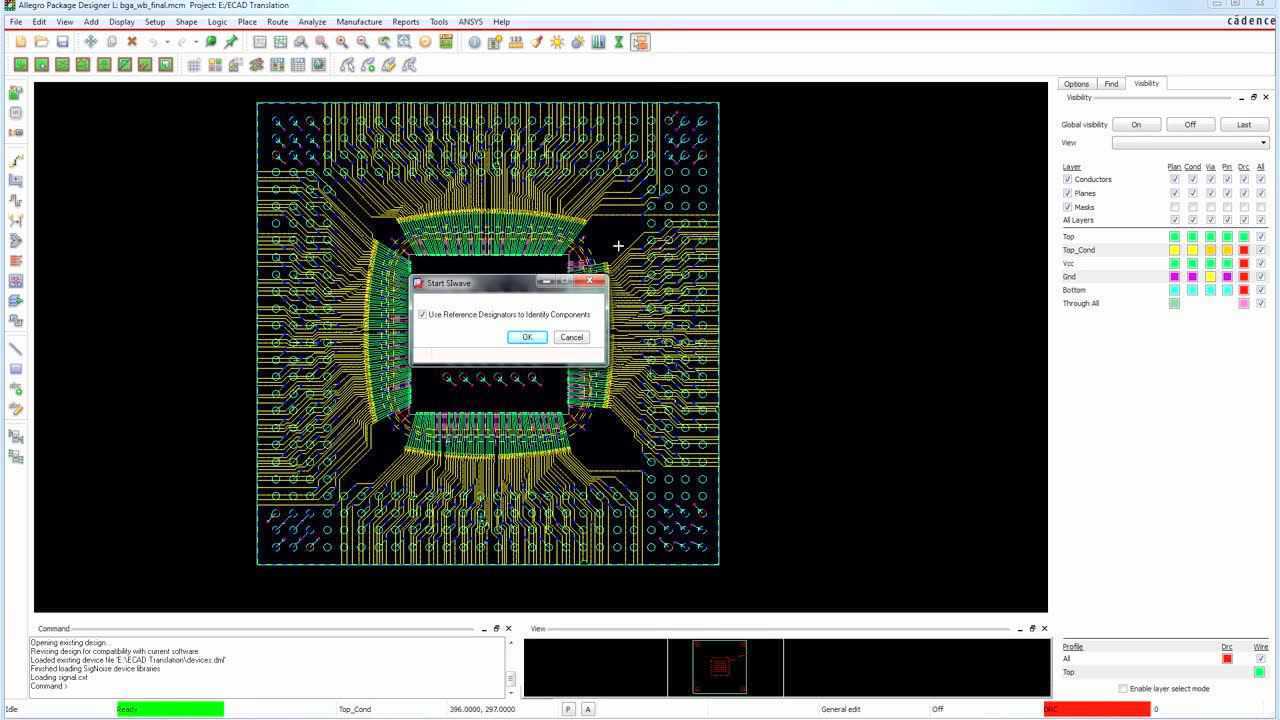The width and height of the screenshot is (1280, 720).
Task: Click the Move tool icon
Action: coord(90,42)
